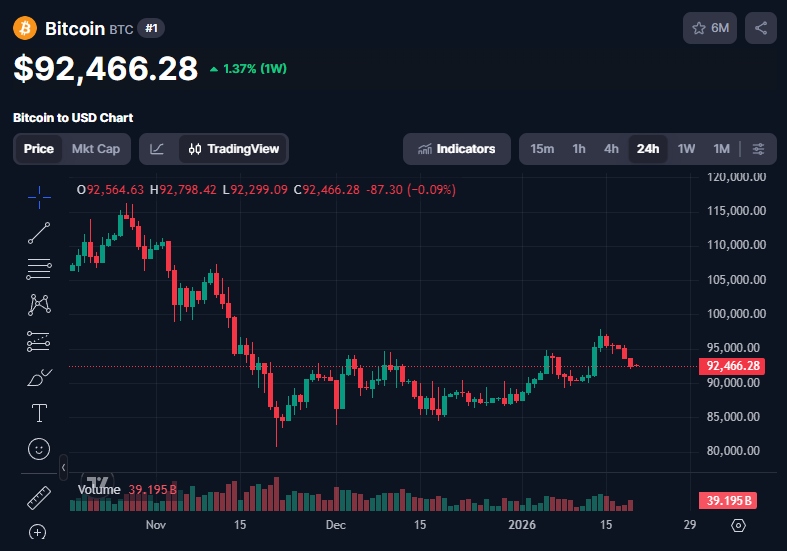Viewport: 787px width, 551px height.
Task: Select the ruler measure tool
Action: [x=39, y=498]
